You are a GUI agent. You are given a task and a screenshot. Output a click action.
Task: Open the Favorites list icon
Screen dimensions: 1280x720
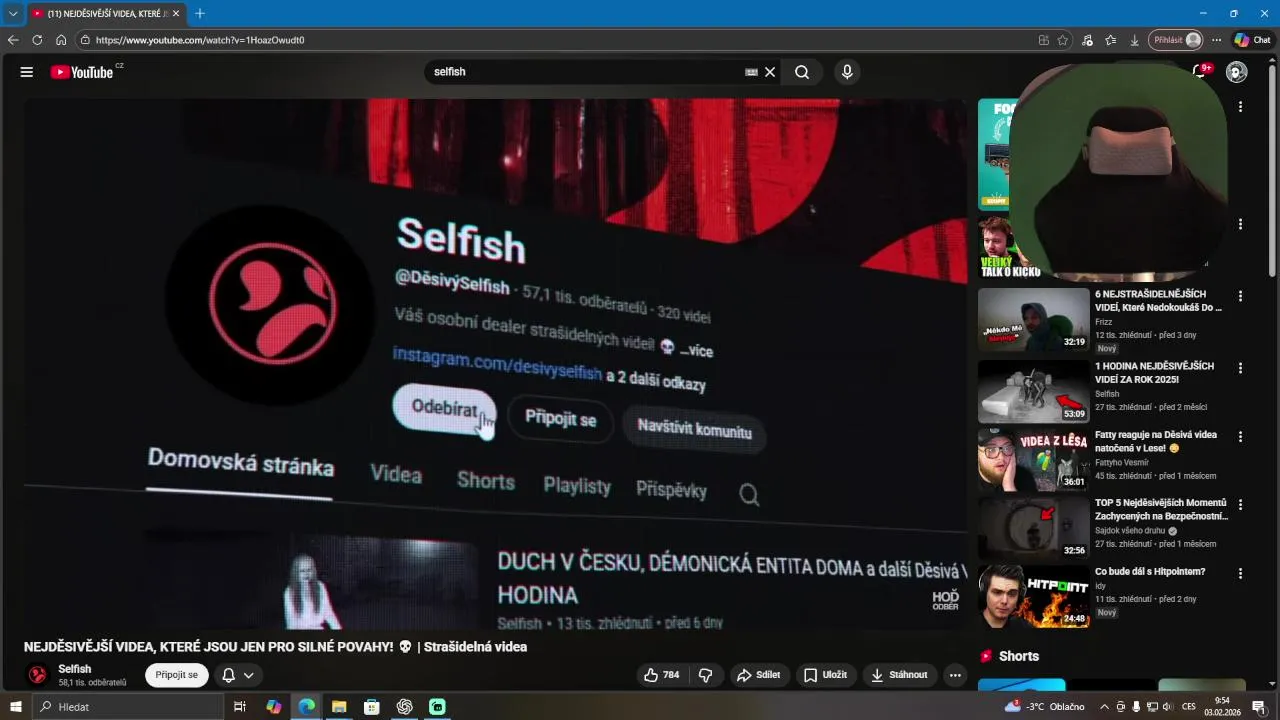[1111, 40]
